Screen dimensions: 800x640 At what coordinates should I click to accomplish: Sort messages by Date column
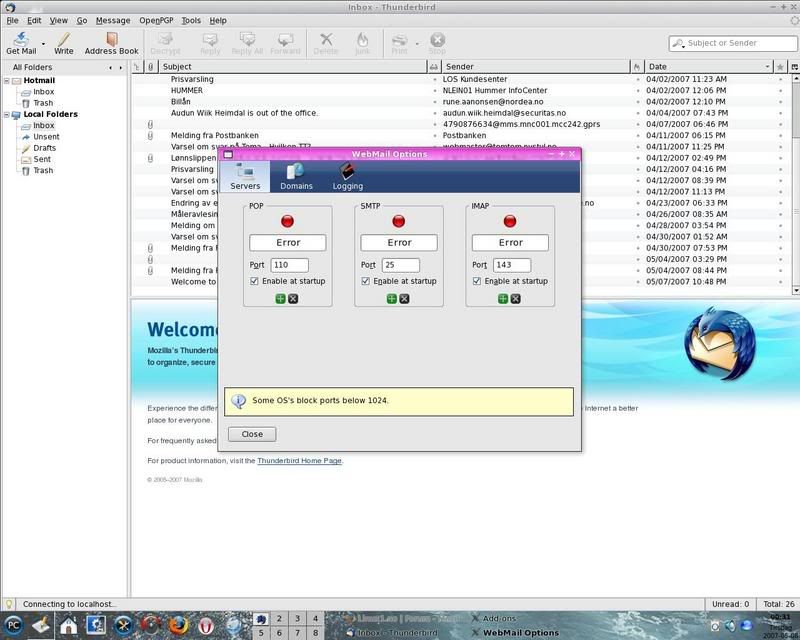708,66
